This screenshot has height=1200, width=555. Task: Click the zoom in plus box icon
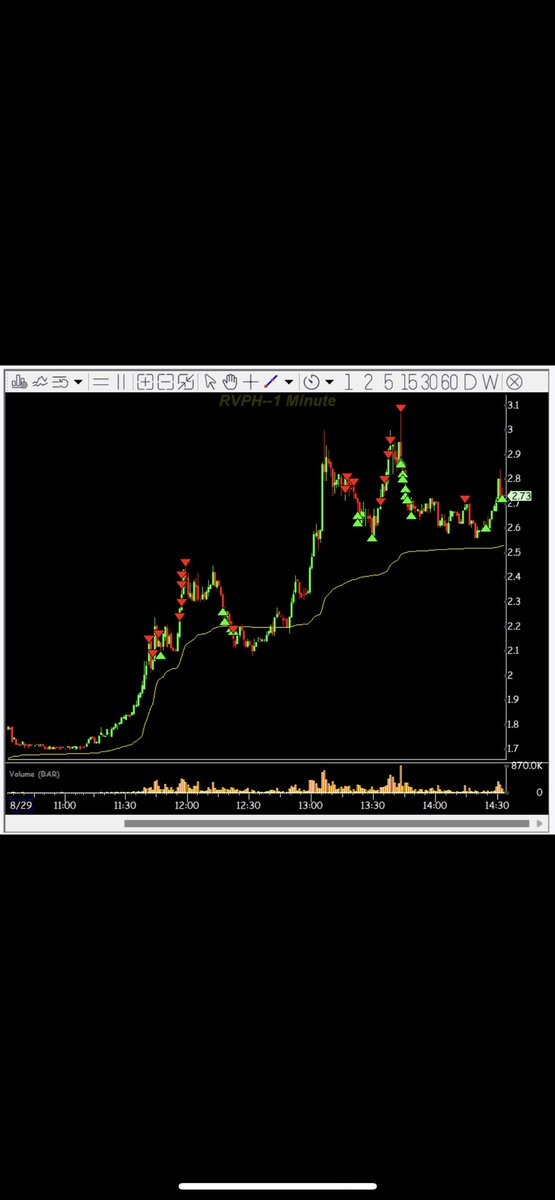point(145,381)
